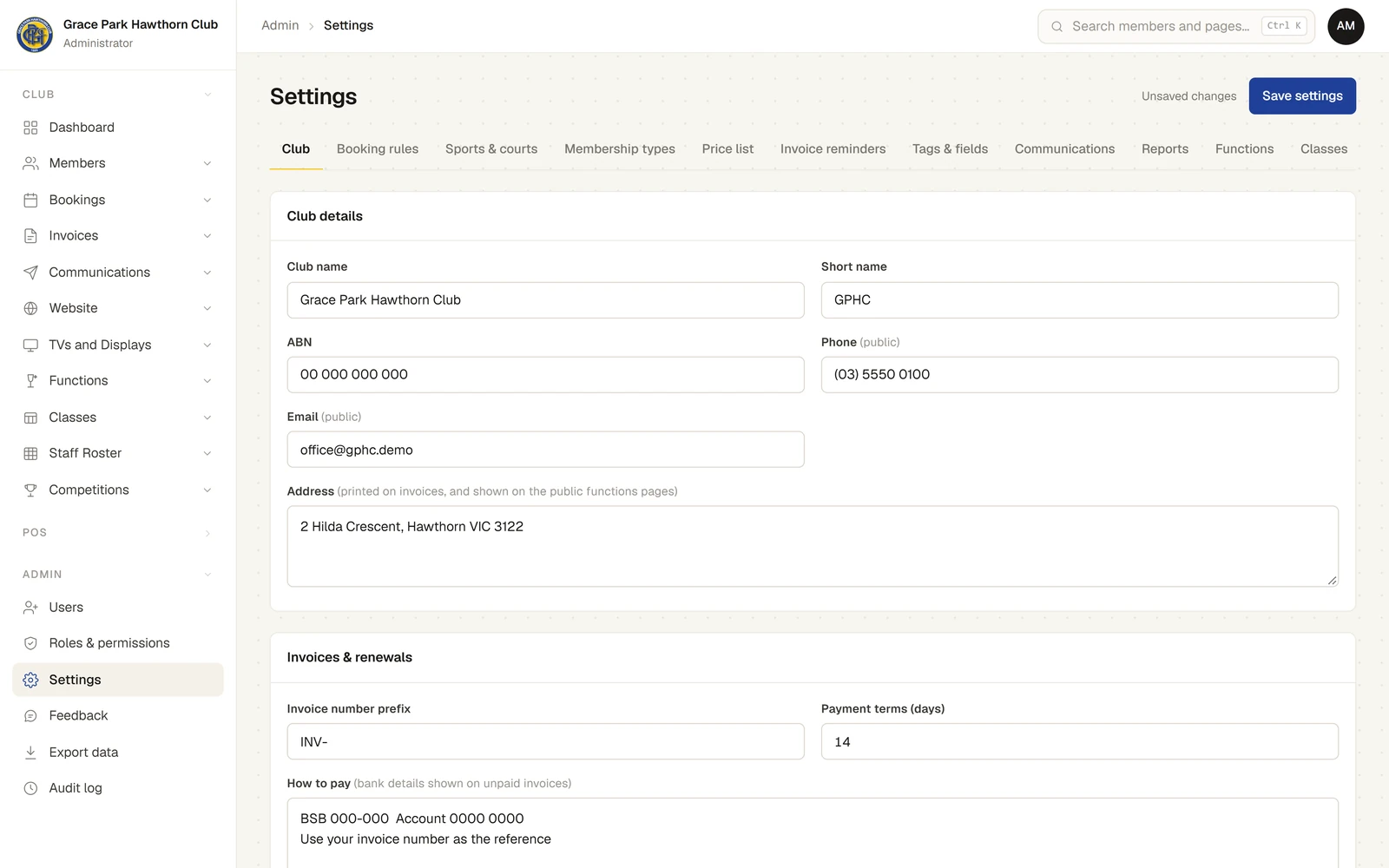Image resolution: width=1389 pixels, height=868 pixels.
Task: Open the Price list tab
Action: pos(727,149)
